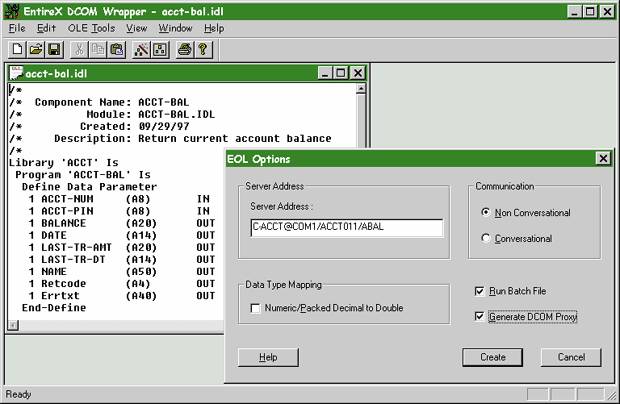Click the EntireX application icon in title bar
This screenshot has width=620, height=404.
[x=12, y=11]
